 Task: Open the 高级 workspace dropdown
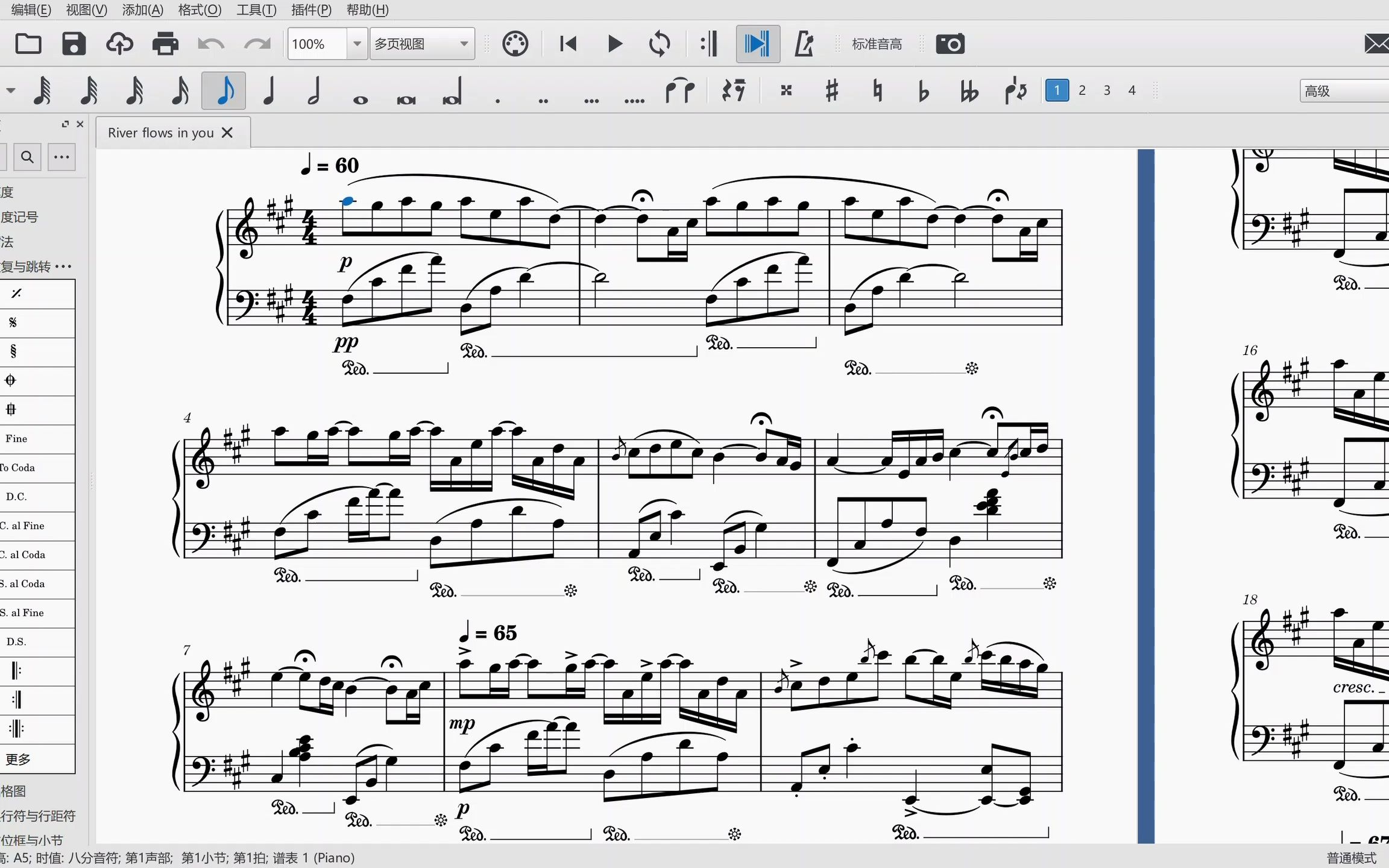pyautogui.click(x=1344, y=91)
